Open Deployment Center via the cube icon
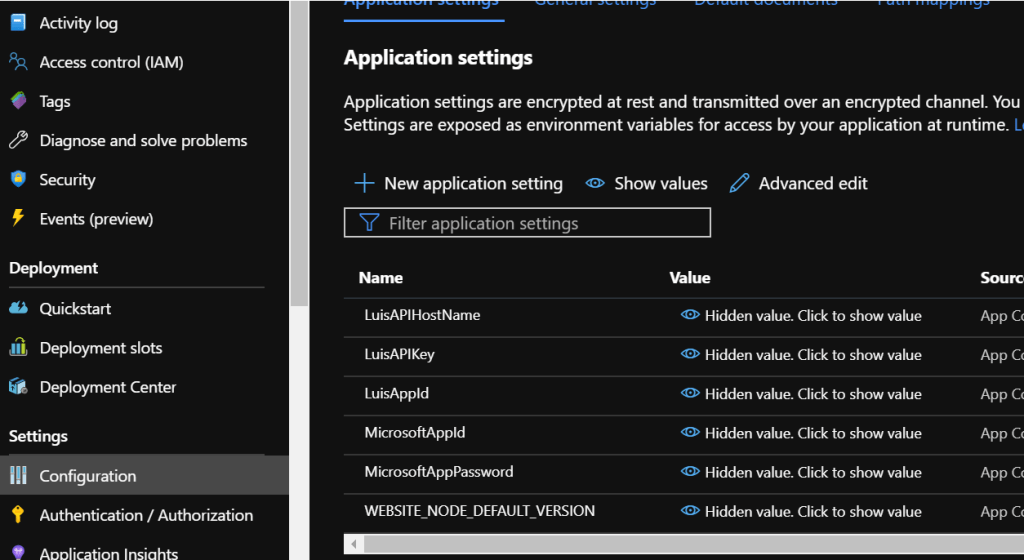This screenshot has height=560, width=1024. 18,386
